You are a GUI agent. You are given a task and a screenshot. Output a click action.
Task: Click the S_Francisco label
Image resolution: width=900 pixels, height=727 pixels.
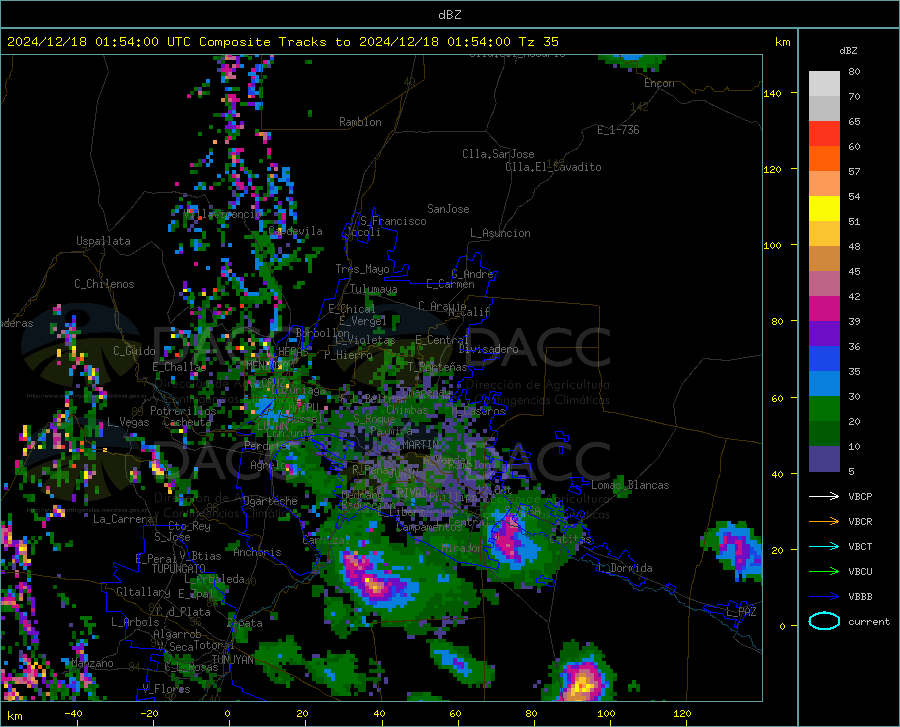[393, 221]
